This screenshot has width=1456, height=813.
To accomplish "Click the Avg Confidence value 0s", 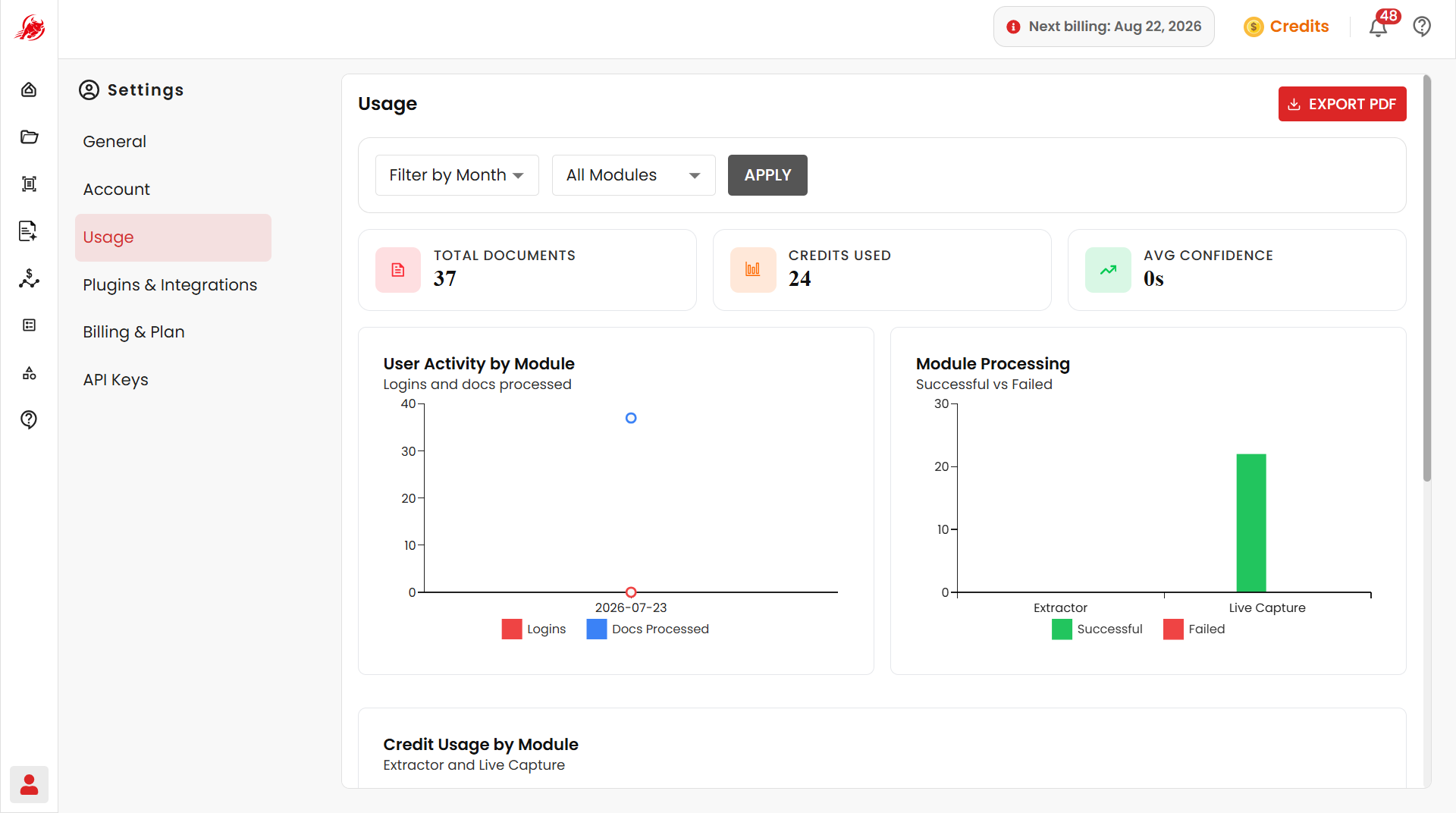I will pos(1153,279).
